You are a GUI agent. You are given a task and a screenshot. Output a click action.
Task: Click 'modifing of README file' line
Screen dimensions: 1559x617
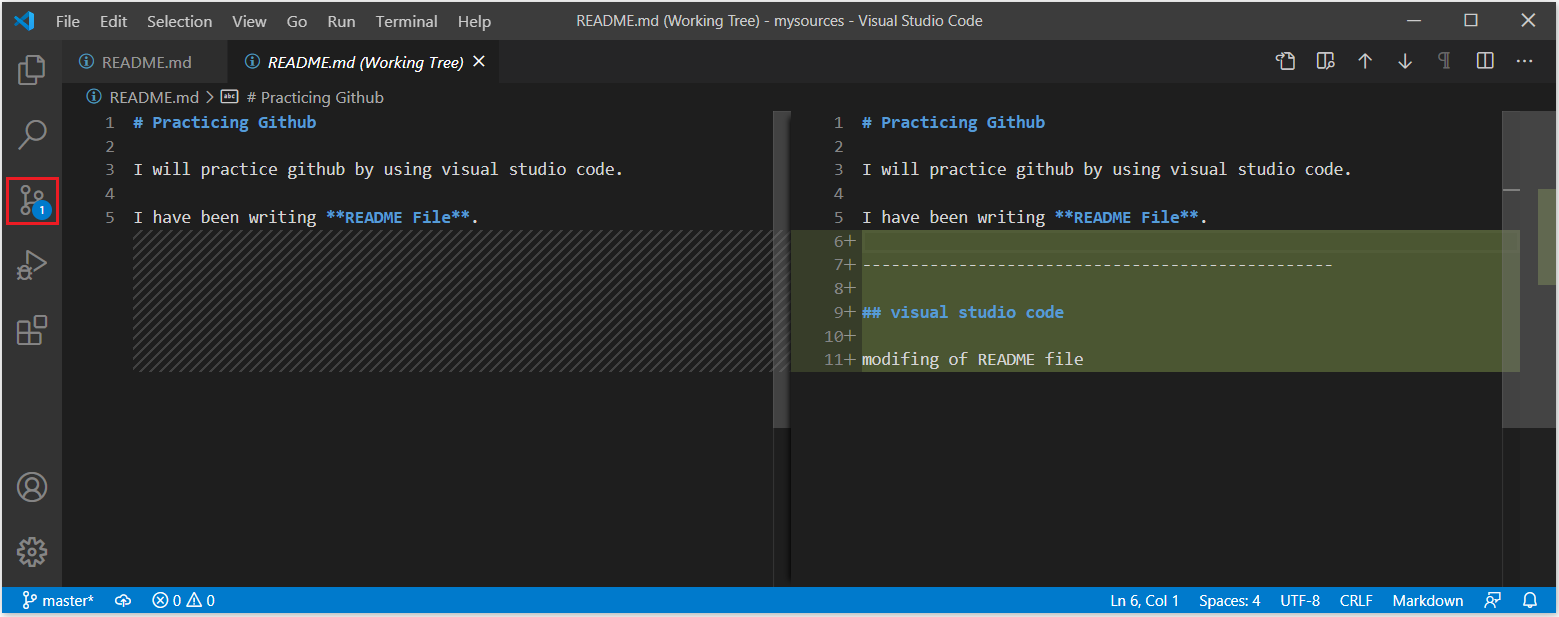click(972, 359)
